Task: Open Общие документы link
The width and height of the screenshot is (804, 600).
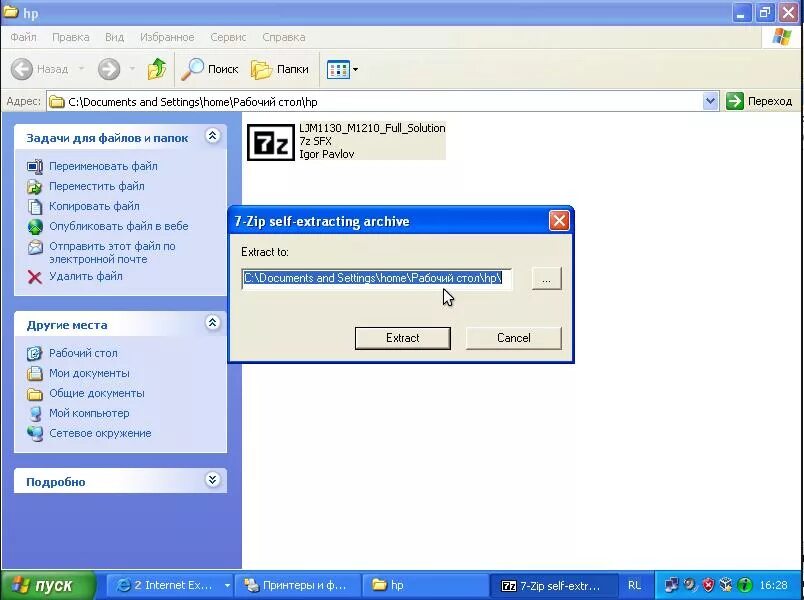Action: (x=96, y=393)
